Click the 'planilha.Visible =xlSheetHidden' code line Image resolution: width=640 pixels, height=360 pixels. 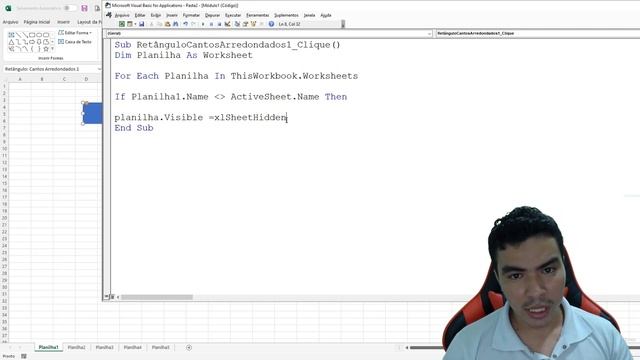click(201, 118)
